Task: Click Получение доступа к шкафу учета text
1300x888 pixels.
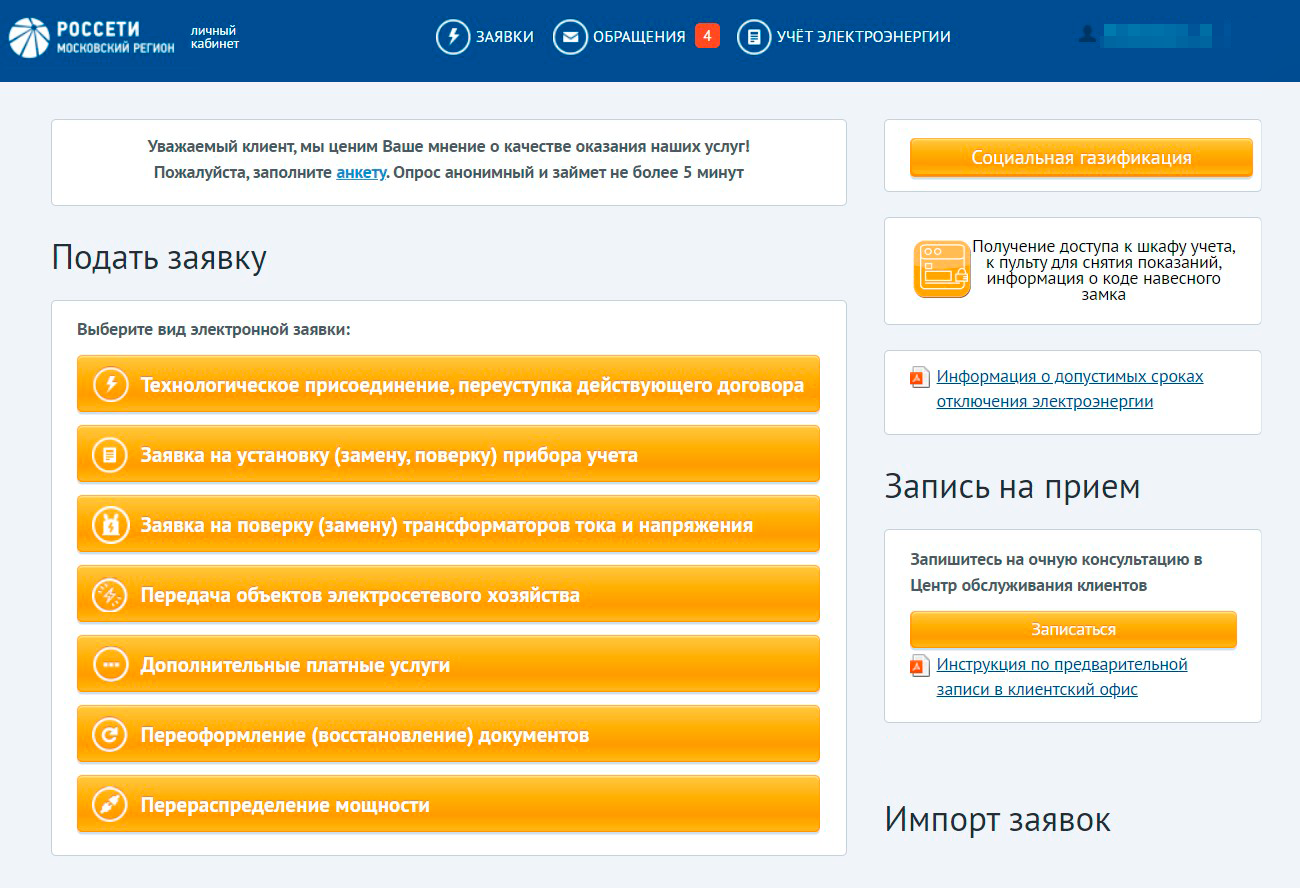Action: click(x=1104, y=270)
